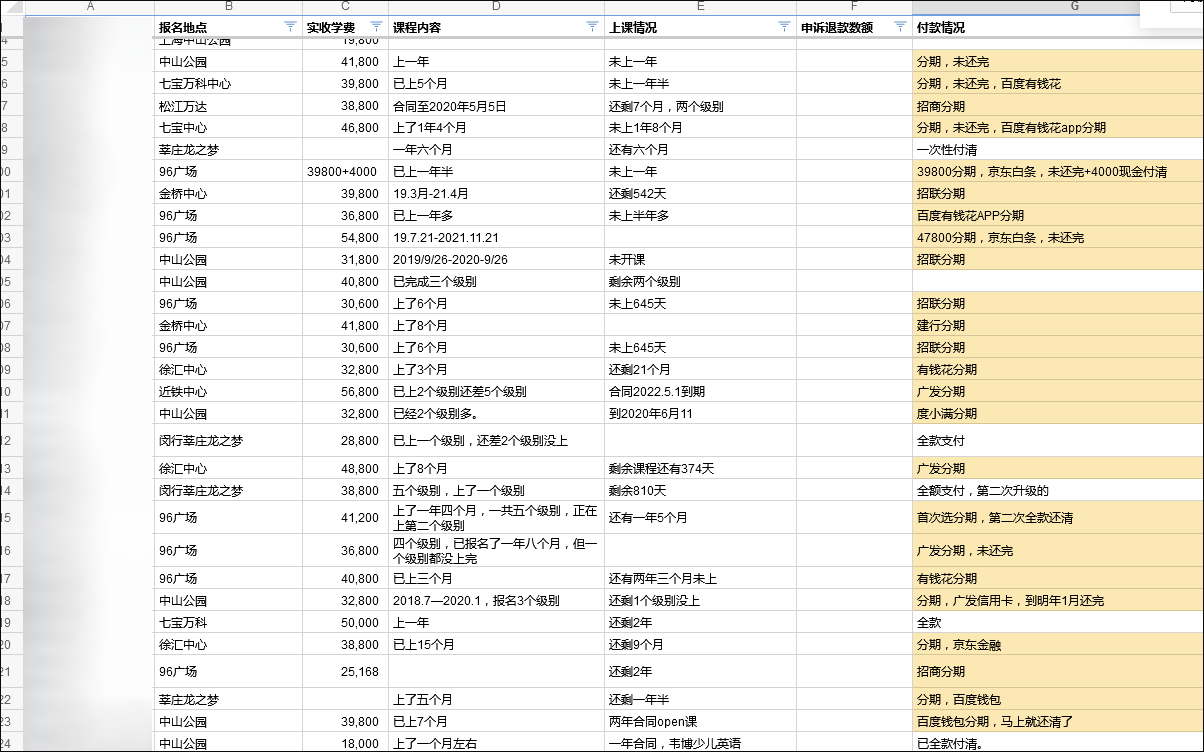Open the filter dropdown on 报名地点 column
1204x752 pixels.
pyautogui.click(x=291, y=27)
